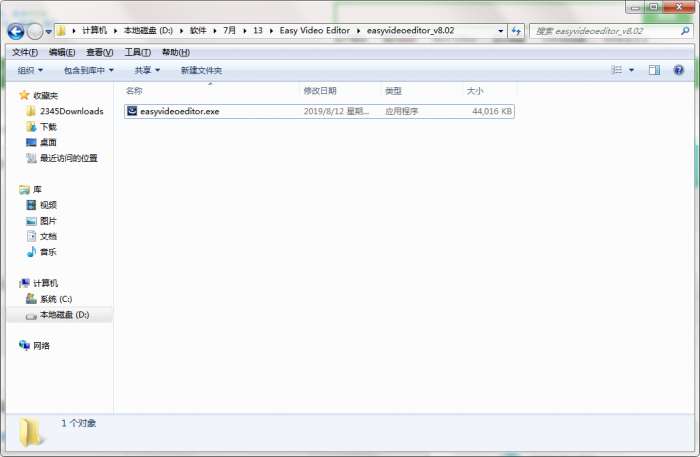Open the 图片 library
The height and width of the screenshot is (457, 700).
[48, 221]
